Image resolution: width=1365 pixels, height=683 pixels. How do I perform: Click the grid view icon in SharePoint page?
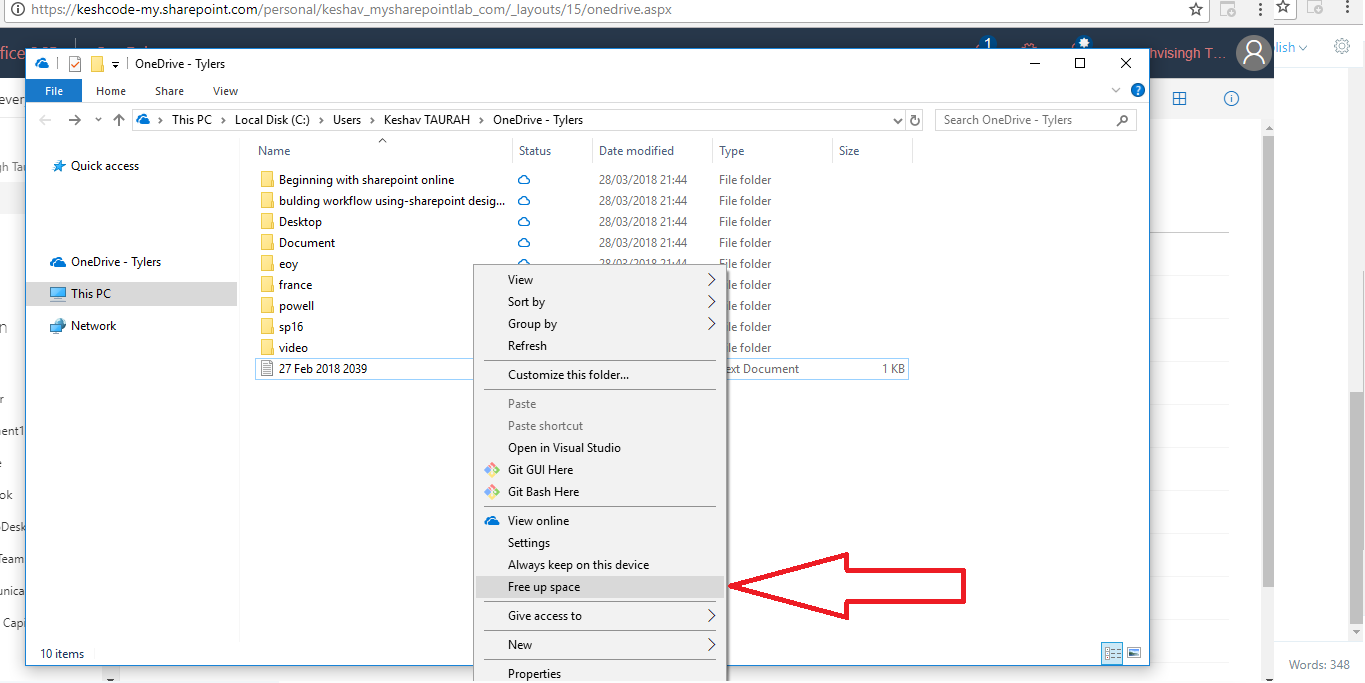[1180, 98]
